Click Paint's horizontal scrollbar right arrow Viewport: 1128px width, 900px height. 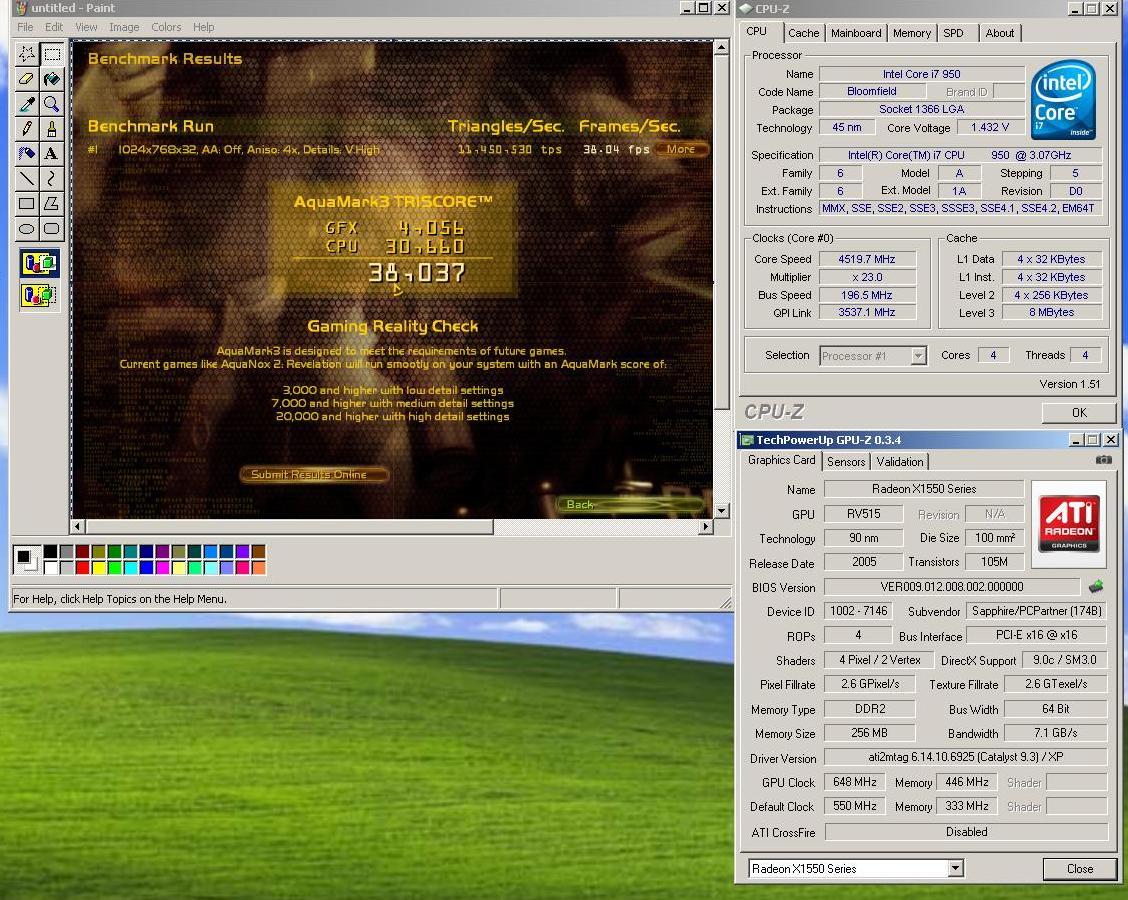(x=706, y=527)
